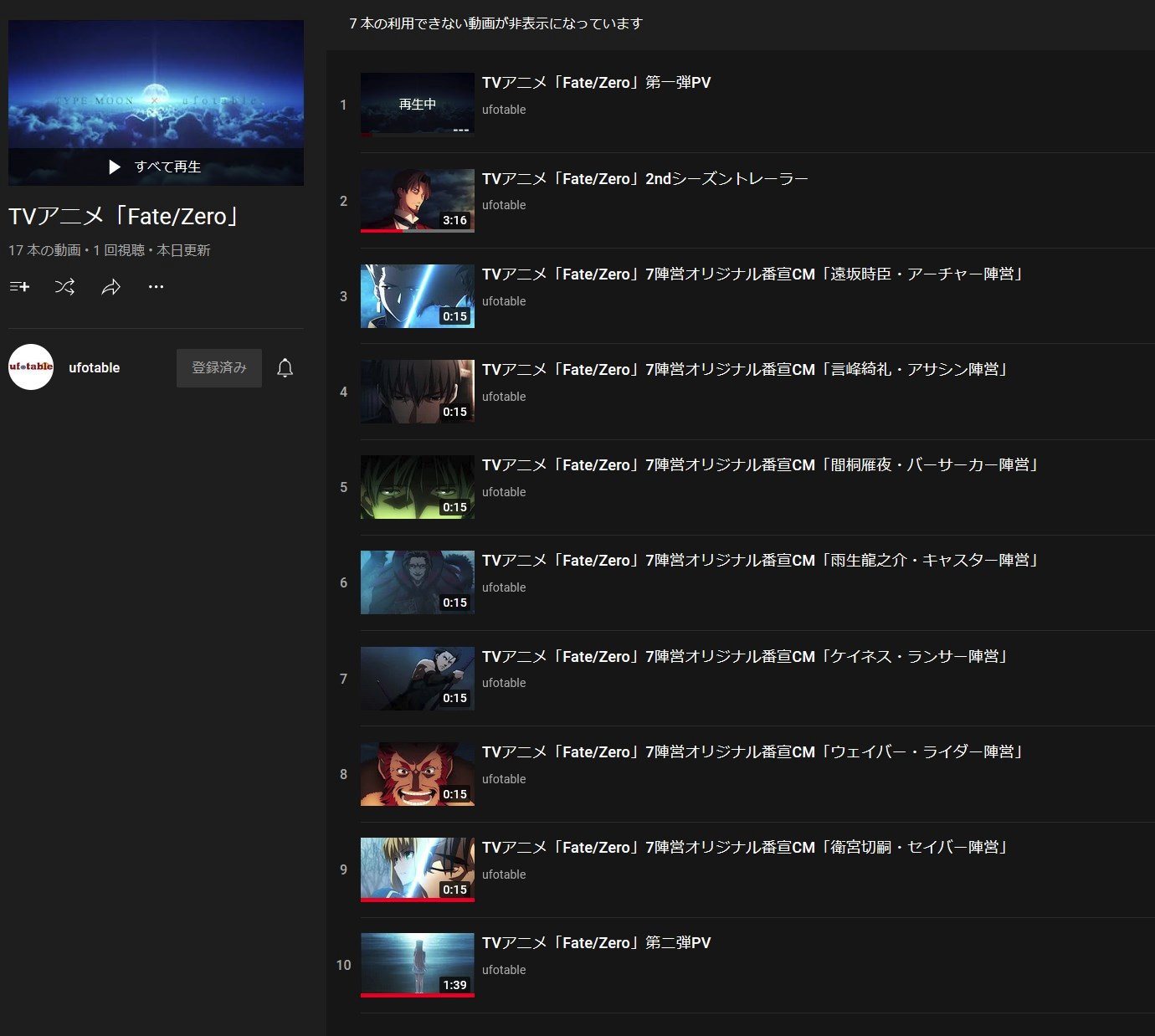The height and width of the screenshot is (1036, 1155).
Task: Open the playlist title TVアニメ「Fate/Zero」
Action: (123, 216)
